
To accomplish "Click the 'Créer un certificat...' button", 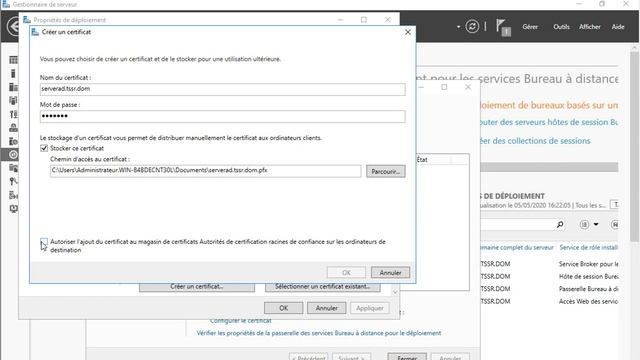I will [197, 287].
